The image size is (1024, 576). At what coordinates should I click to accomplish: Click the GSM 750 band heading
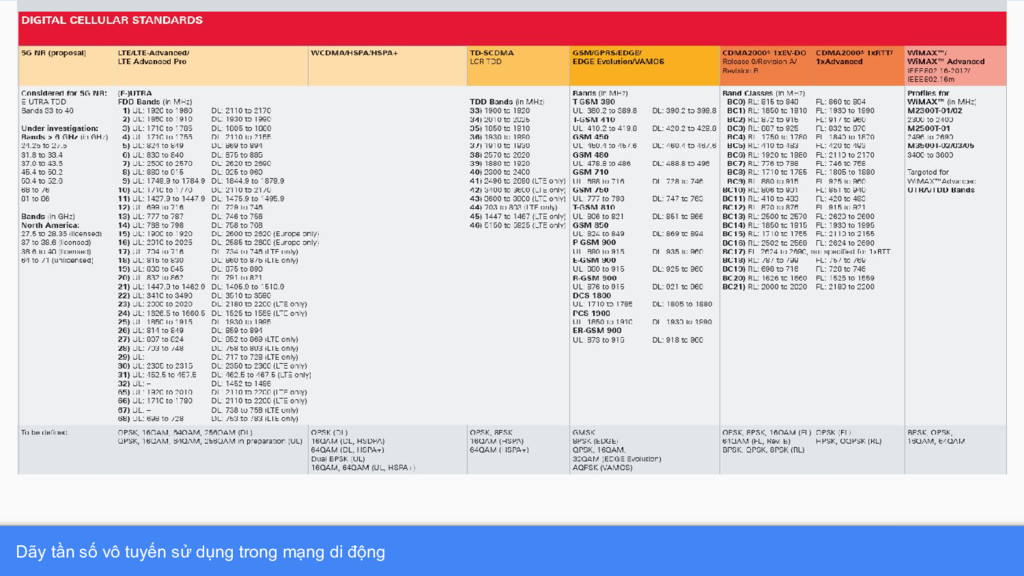590,190
